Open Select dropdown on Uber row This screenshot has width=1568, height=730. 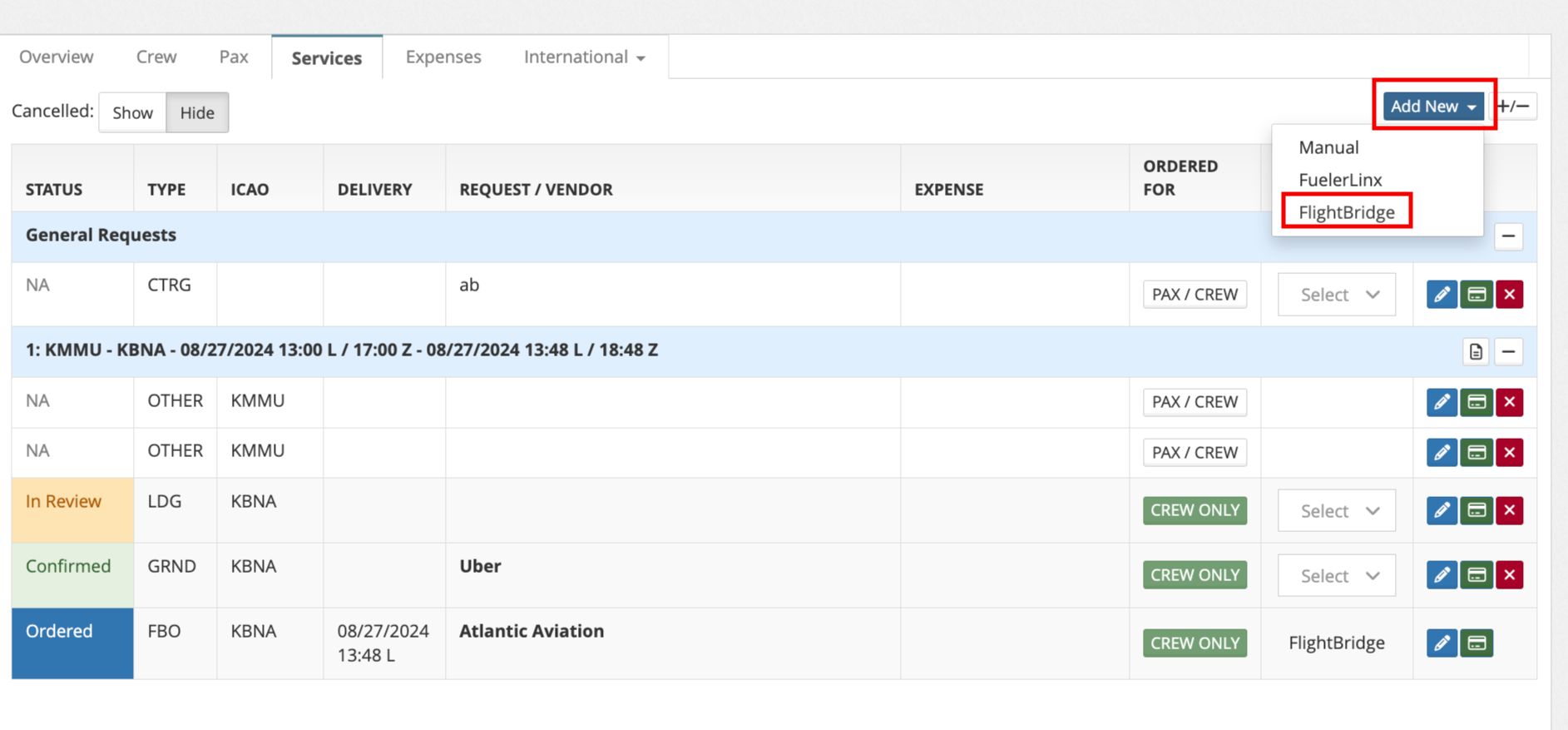pyautogui.click(x=1336, y=576)
